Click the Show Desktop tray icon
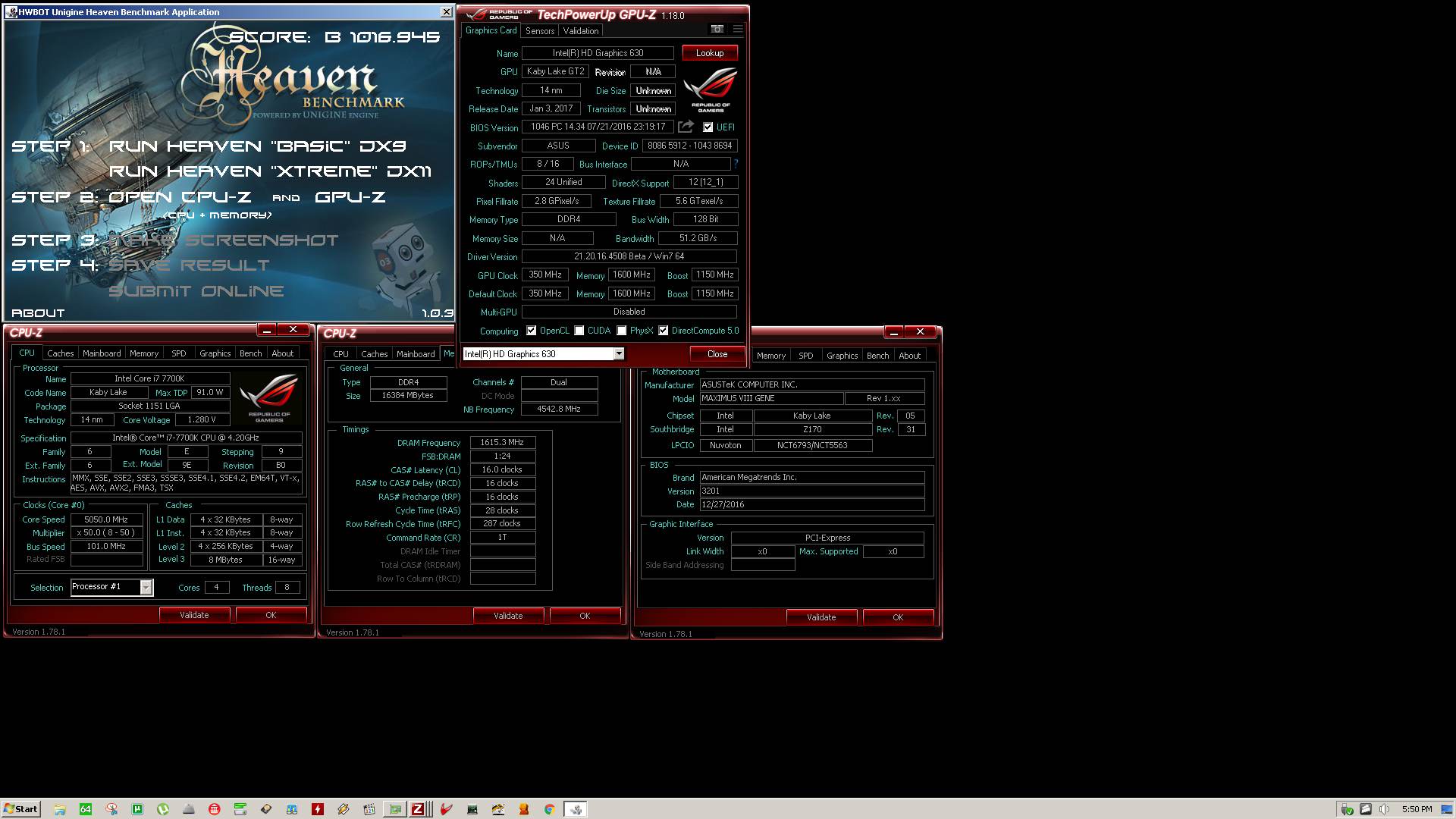Screen dimensions: 1456x819 [1446, 809]
